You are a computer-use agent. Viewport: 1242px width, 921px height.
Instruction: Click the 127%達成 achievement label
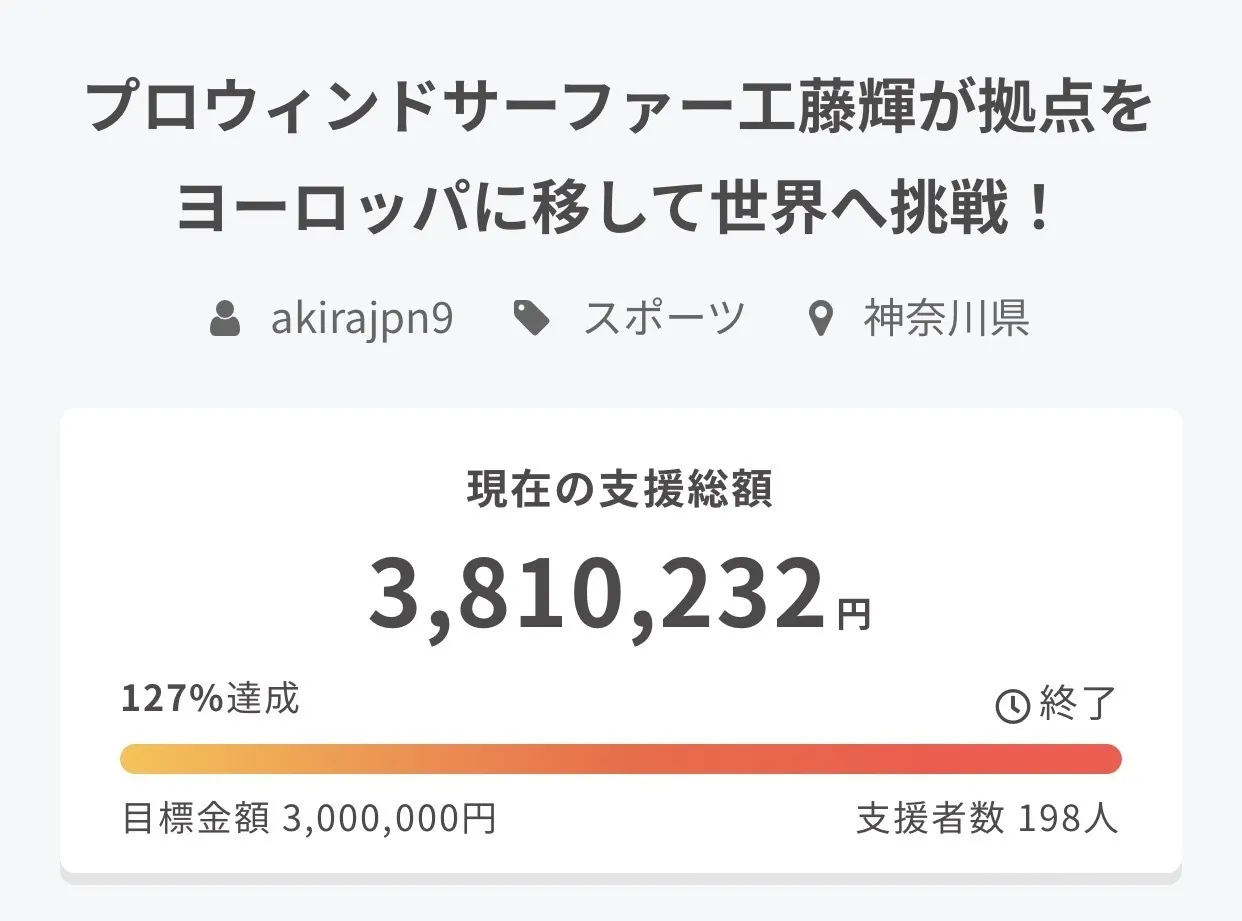point(210,699)
